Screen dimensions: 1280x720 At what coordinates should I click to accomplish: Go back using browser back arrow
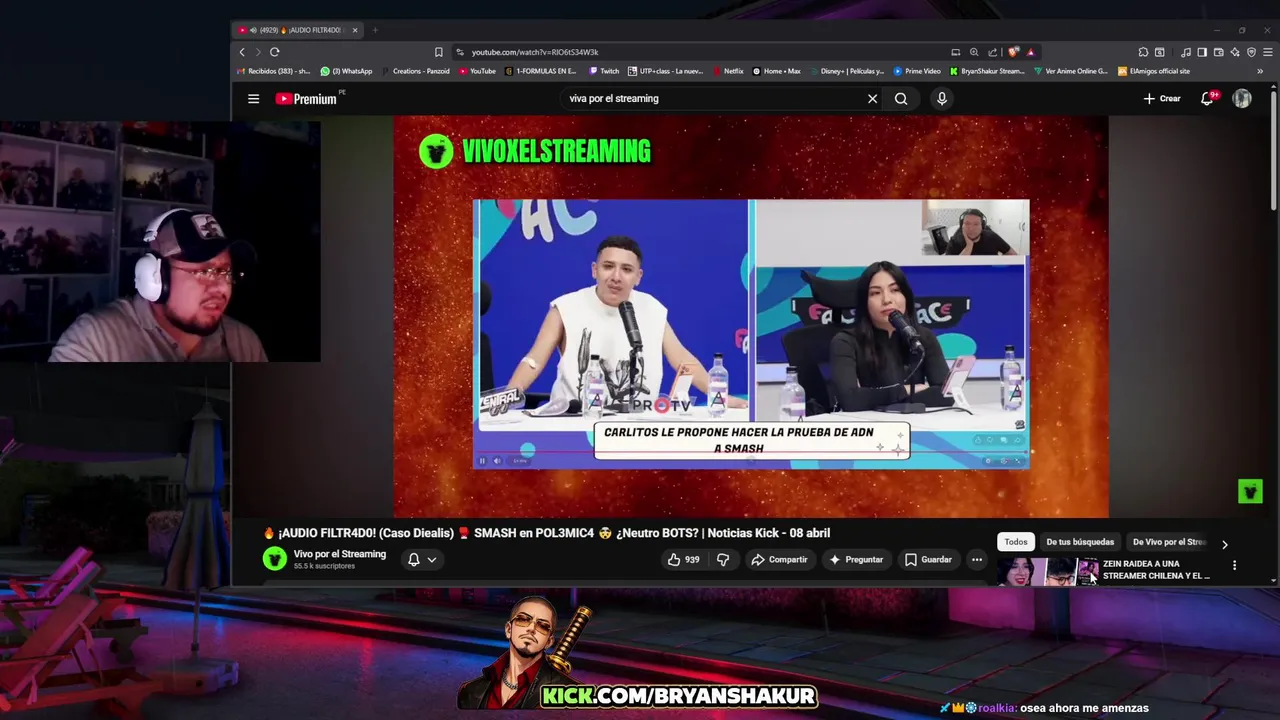click(242, 52)
